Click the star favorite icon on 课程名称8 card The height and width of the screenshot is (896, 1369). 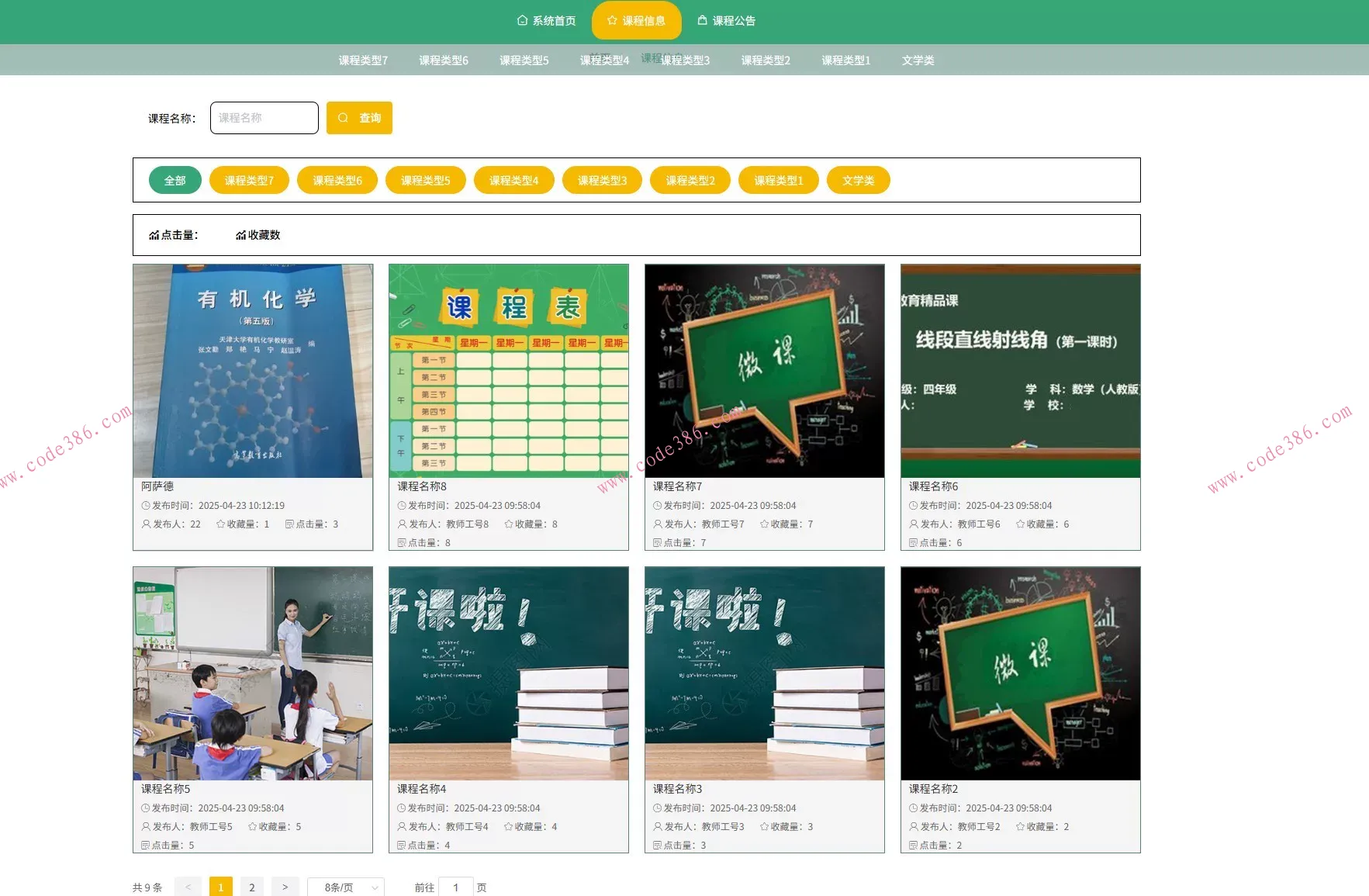(509, 524)
